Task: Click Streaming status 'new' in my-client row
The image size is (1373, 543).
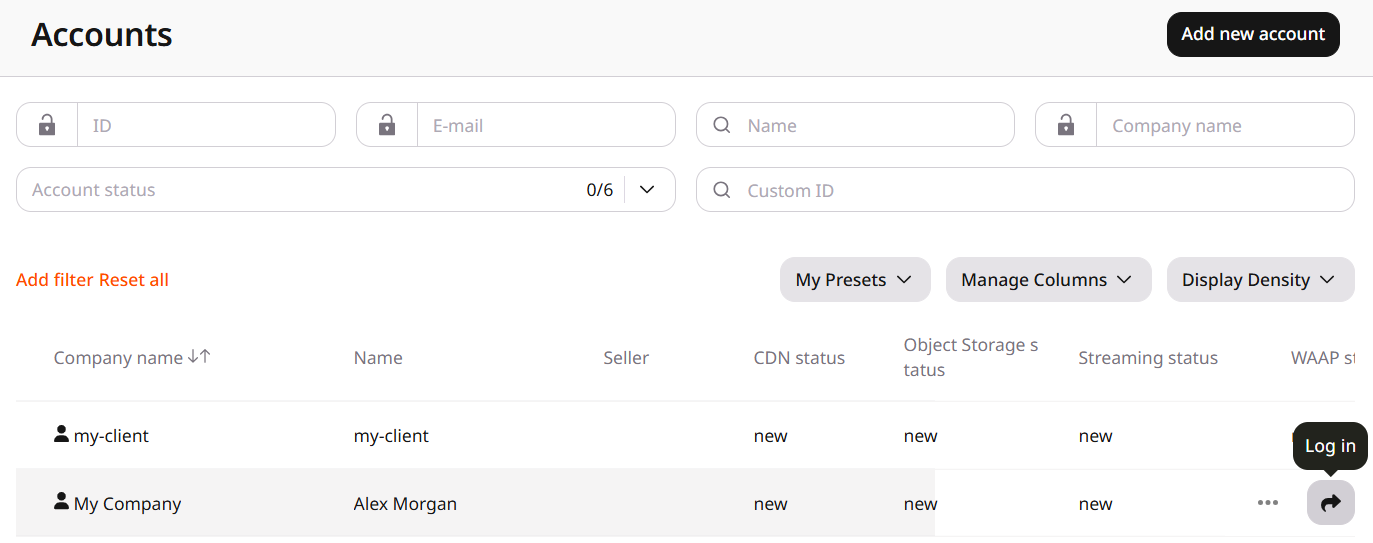Action: tap(1095, 436)
